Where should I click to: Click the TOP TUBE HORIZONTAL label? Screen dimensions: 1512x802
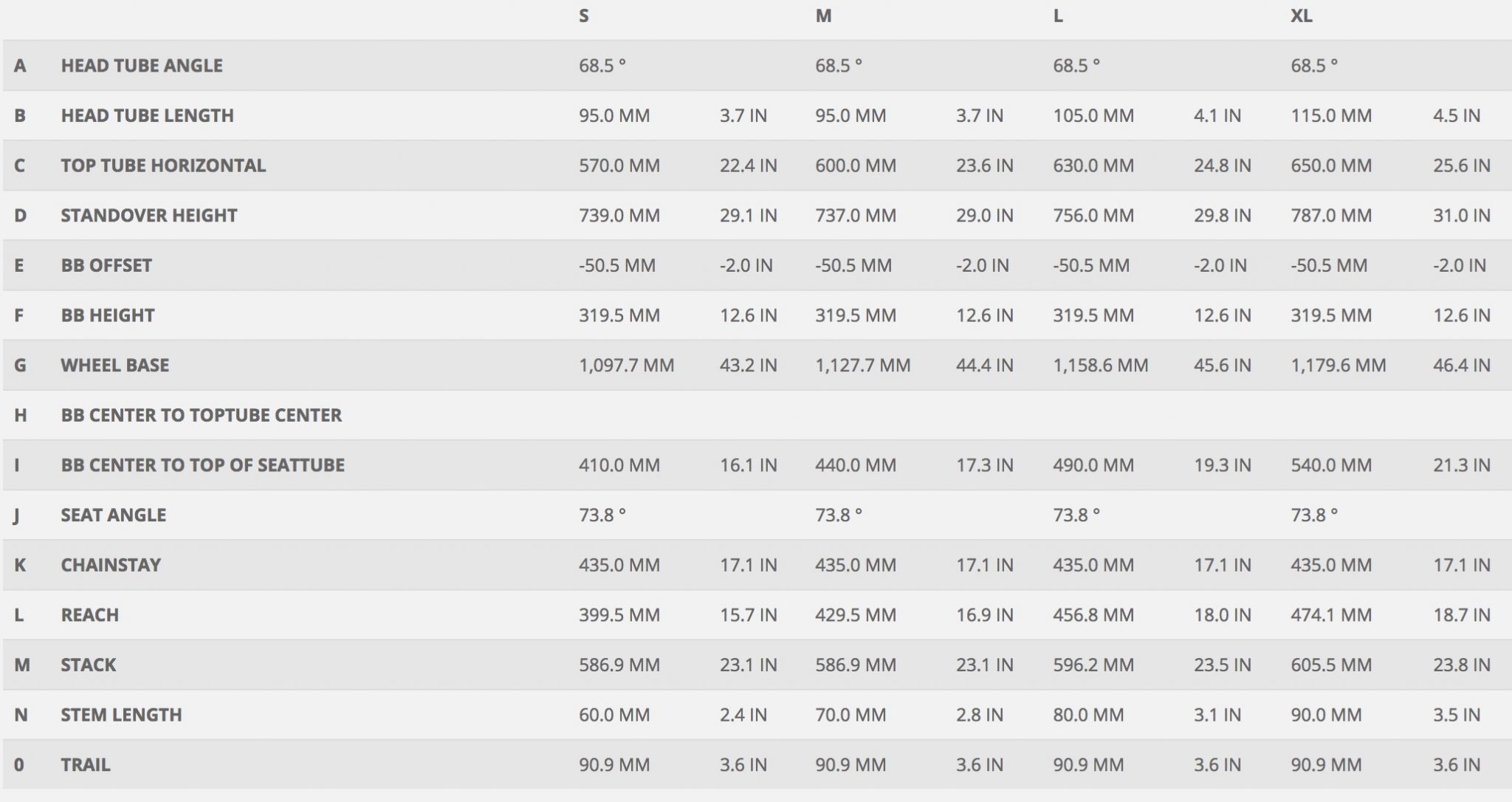pyautogui.click(x=163, y=165)
